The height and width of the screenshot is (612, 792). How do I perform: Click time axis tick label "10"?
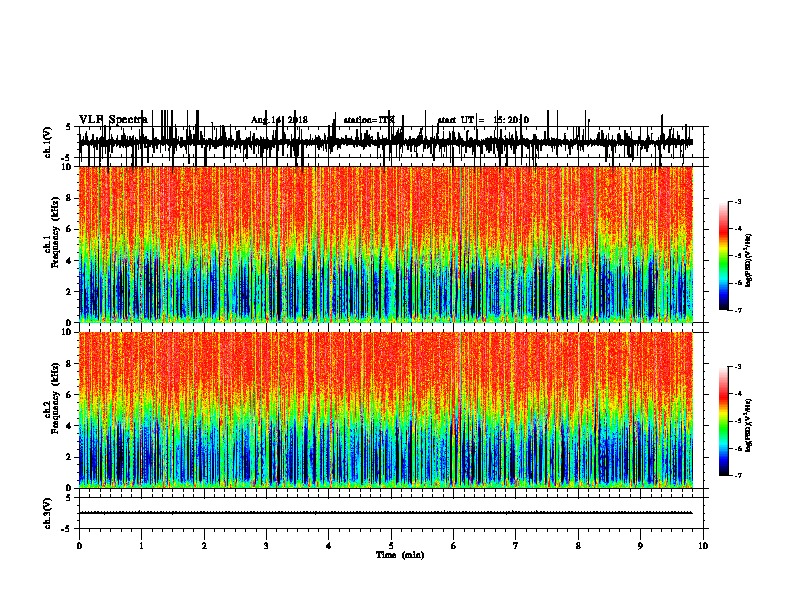point(703,546)
